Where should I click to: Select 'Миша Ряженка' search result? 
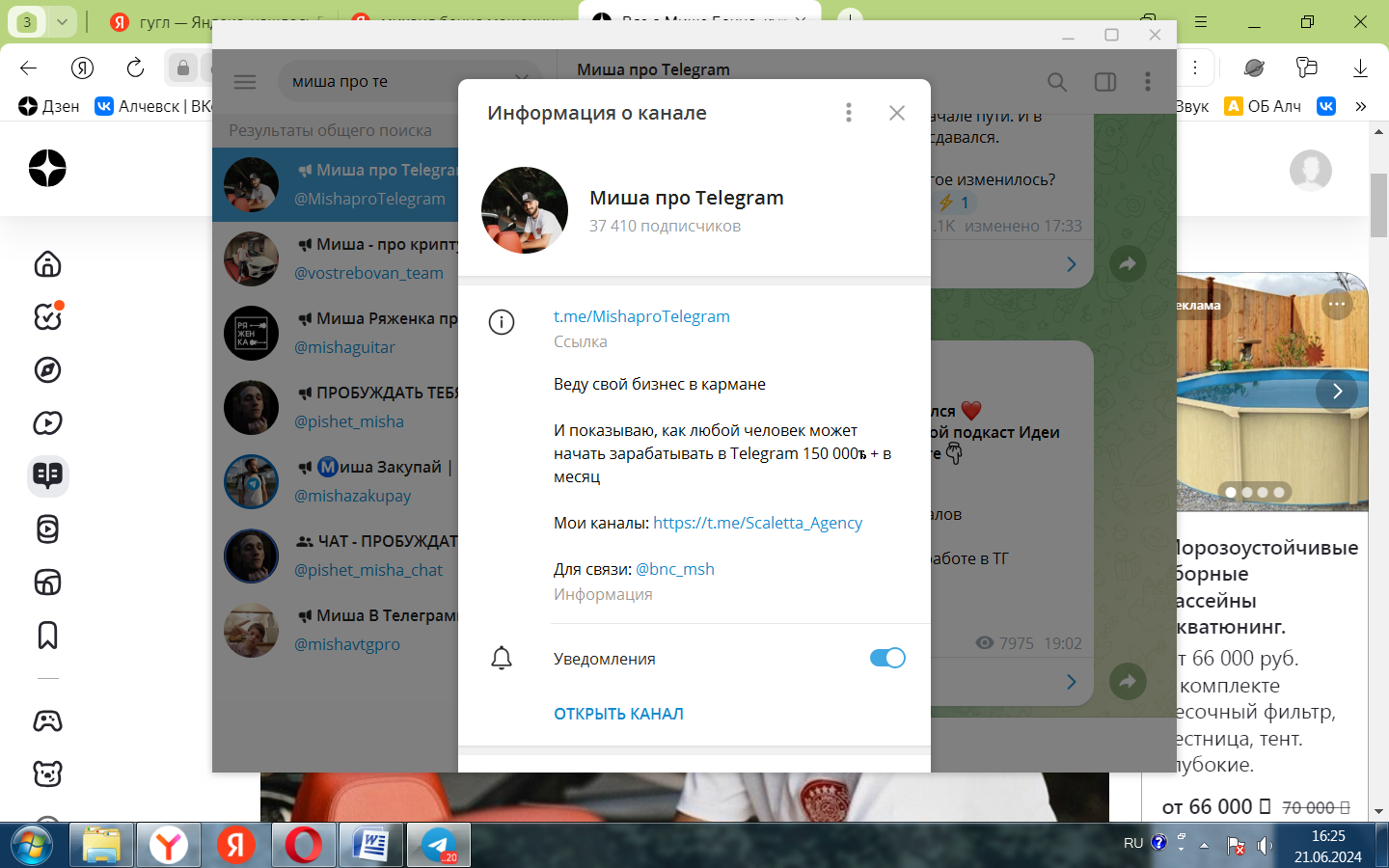point(336,333)
